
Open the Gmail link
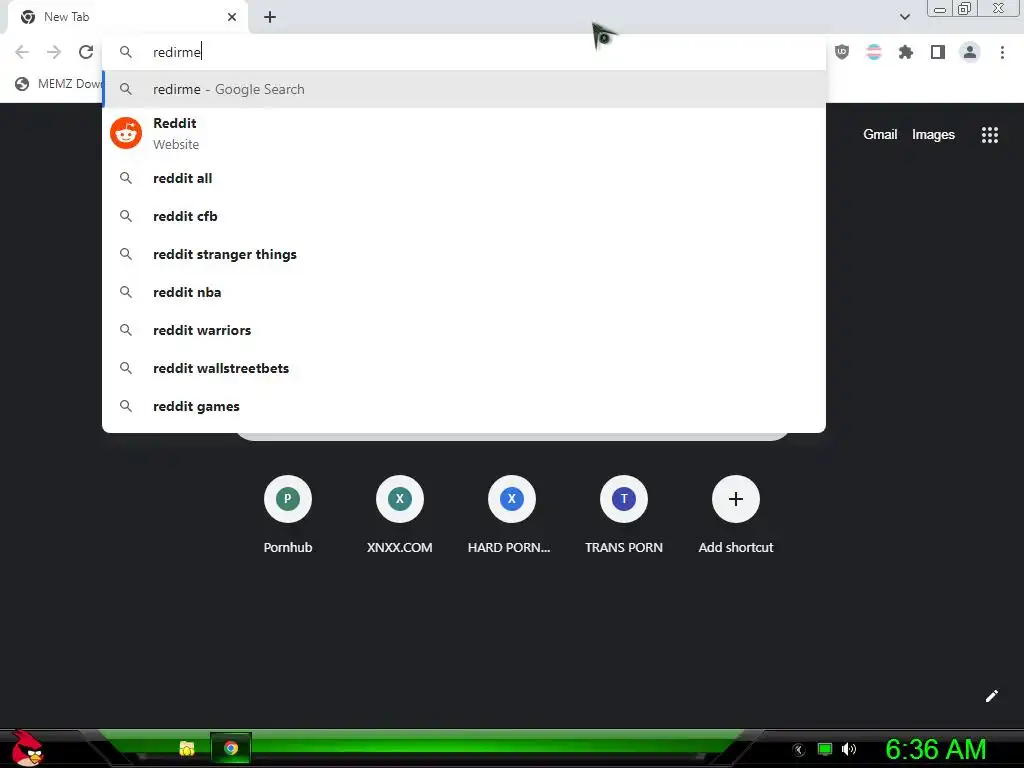(x=880, y=135)
